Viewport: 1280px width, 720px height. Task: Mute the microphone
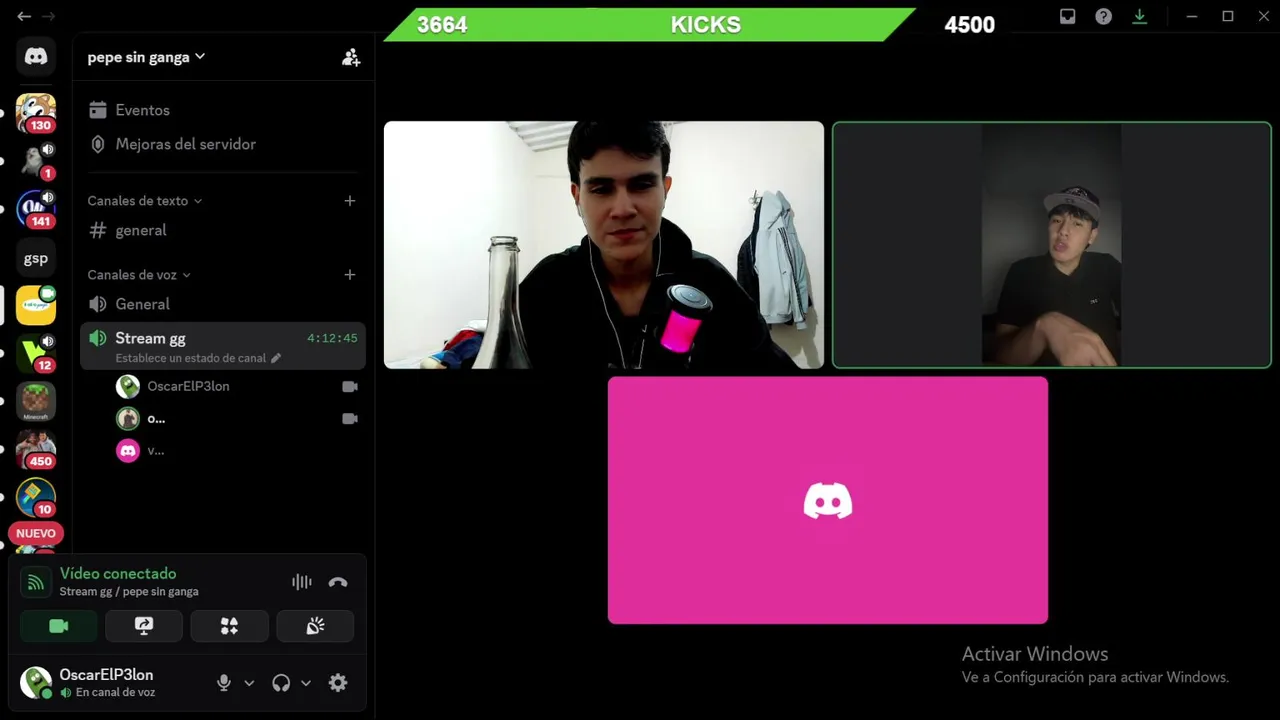pos(224,683)
